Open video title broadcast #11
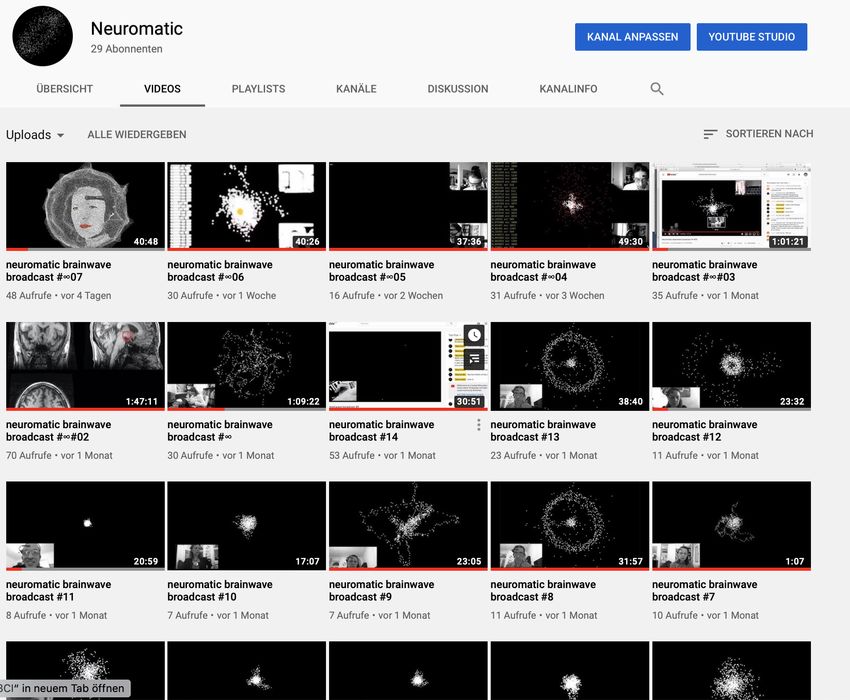 (x=59, y=590)
